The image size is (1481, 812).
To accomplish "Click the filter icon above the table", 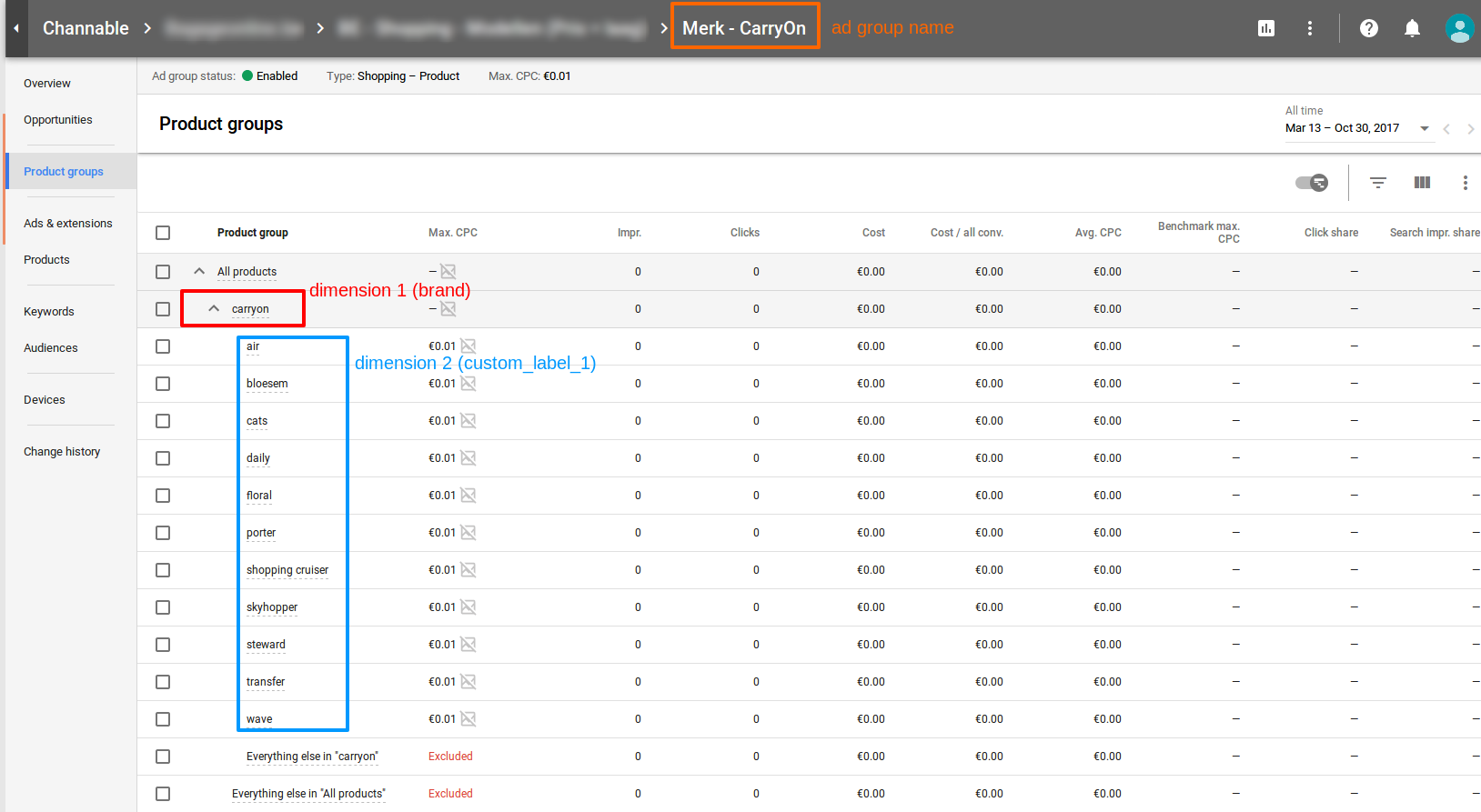I will pos(1378,183).
